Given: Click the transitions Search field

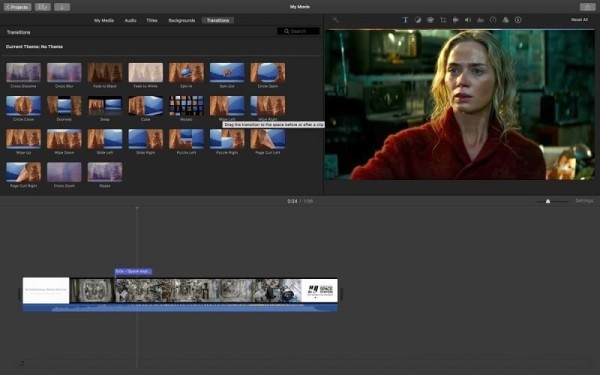Looking at the screenshot, I should [298, 31].
